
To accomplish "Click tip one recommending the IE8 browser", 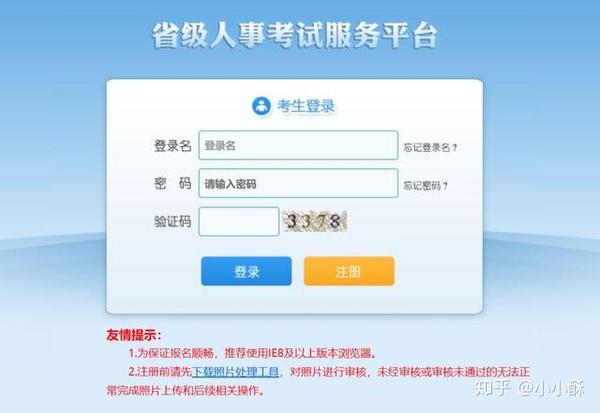I will [x=252, y=353].
